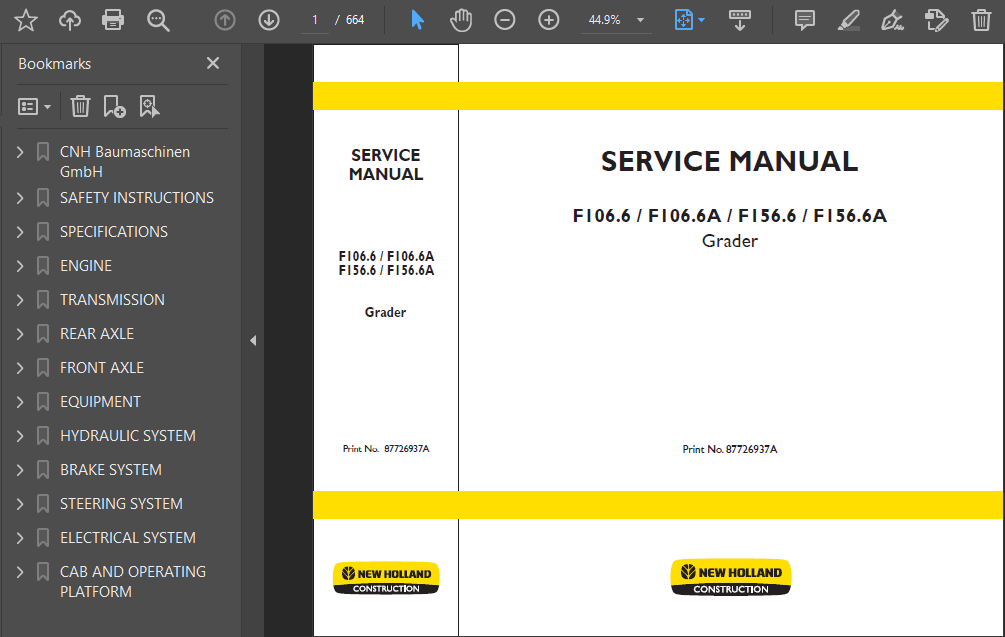Expand the ENGINE bookmark
Screen dimensions: 1005x637
click(x=20, y=266)
